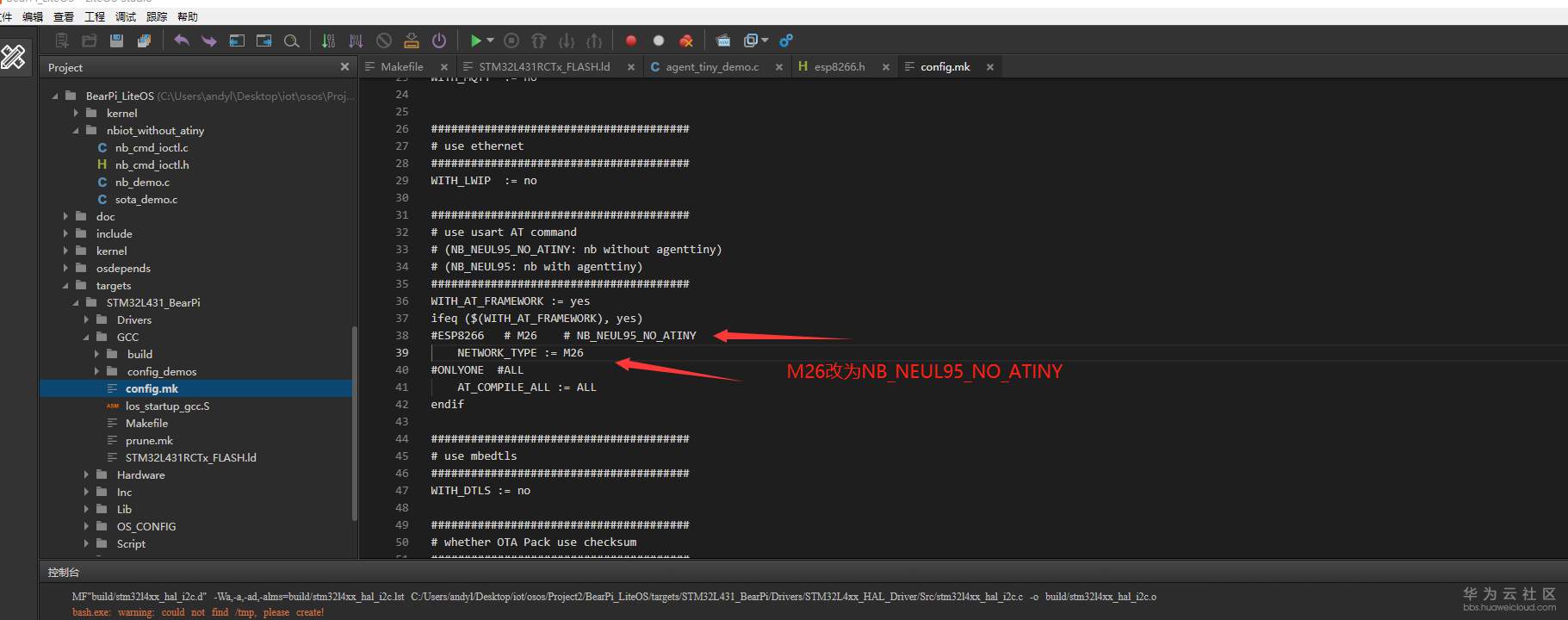Click the line 'WITH_AT_FRAMEWORK := yes'
This screenshot has height=620, width=1568.
[510, 301]
